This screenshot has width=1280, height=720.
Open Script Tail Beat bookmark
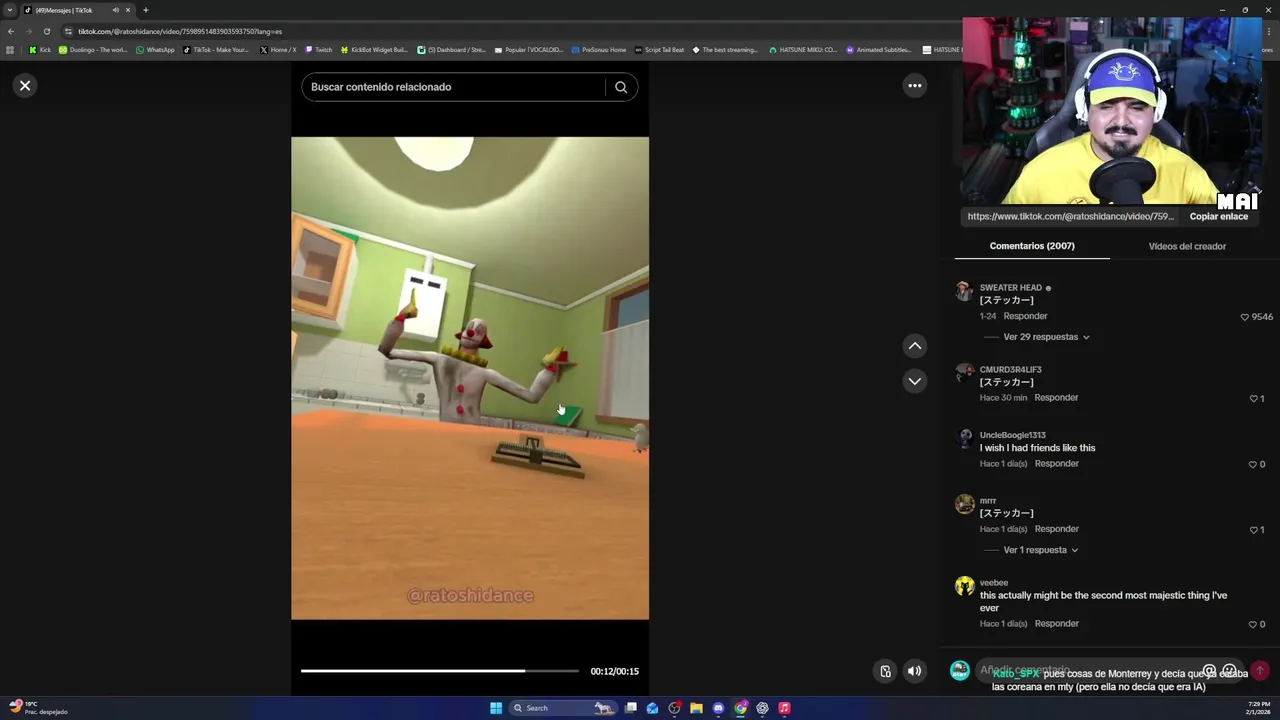[660, 50]
